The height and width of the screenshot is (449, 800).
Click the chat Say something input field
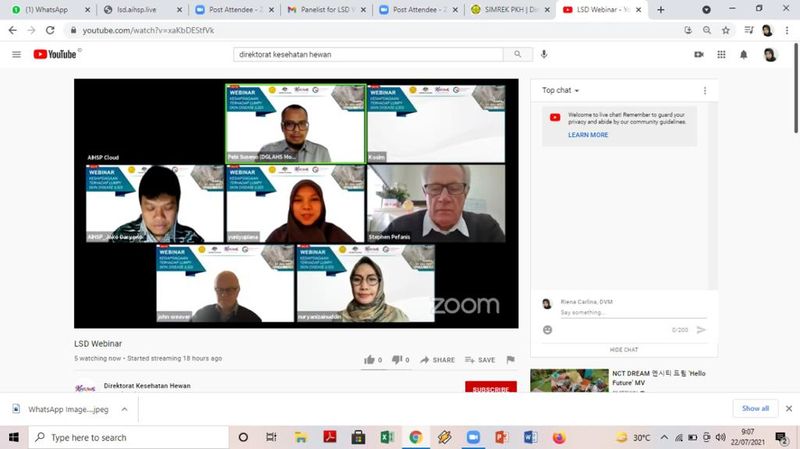pyautogui.click(x=633, y=312)
